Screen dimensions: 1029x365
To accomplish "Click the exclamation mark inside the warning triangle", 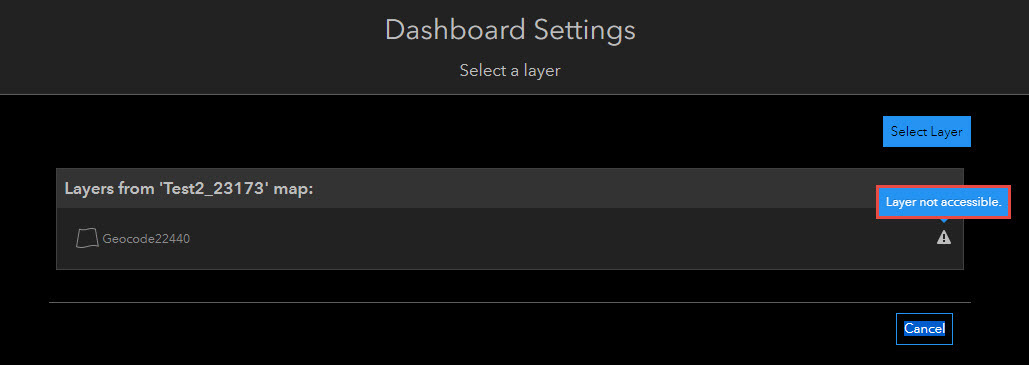I will pyautogui.click(x=943, y=238).
